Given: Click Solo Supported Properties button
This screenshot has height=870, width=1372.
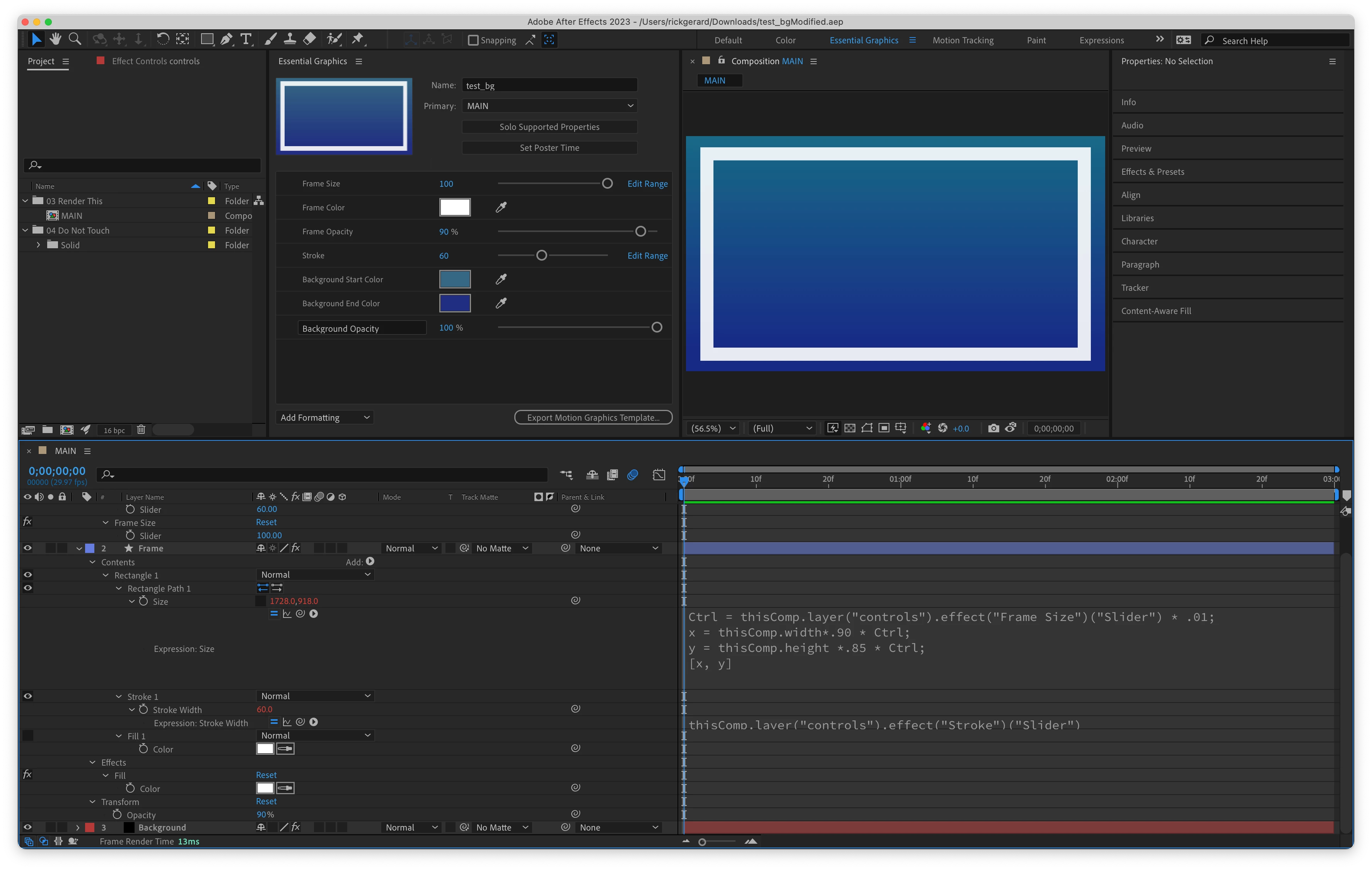Looking at the screenshot, I should point(549,127).
